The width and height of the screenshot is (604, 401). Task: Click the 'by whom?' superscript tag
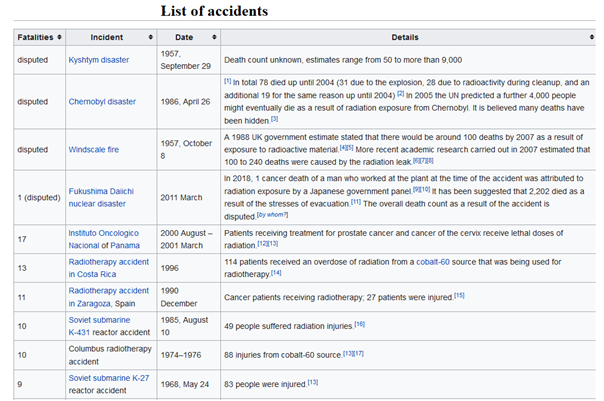pos(273,214)
